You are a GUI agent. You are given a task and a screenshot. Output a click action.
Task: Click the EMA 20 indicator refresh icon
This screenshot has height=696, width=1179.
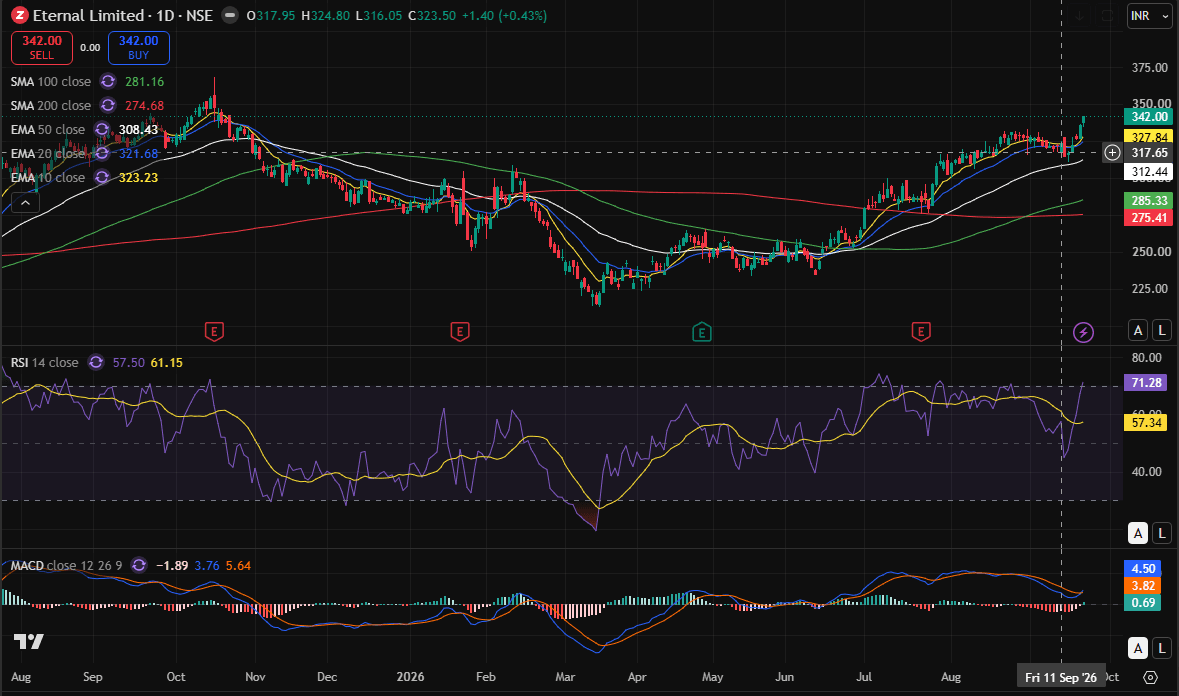point(102,153)
